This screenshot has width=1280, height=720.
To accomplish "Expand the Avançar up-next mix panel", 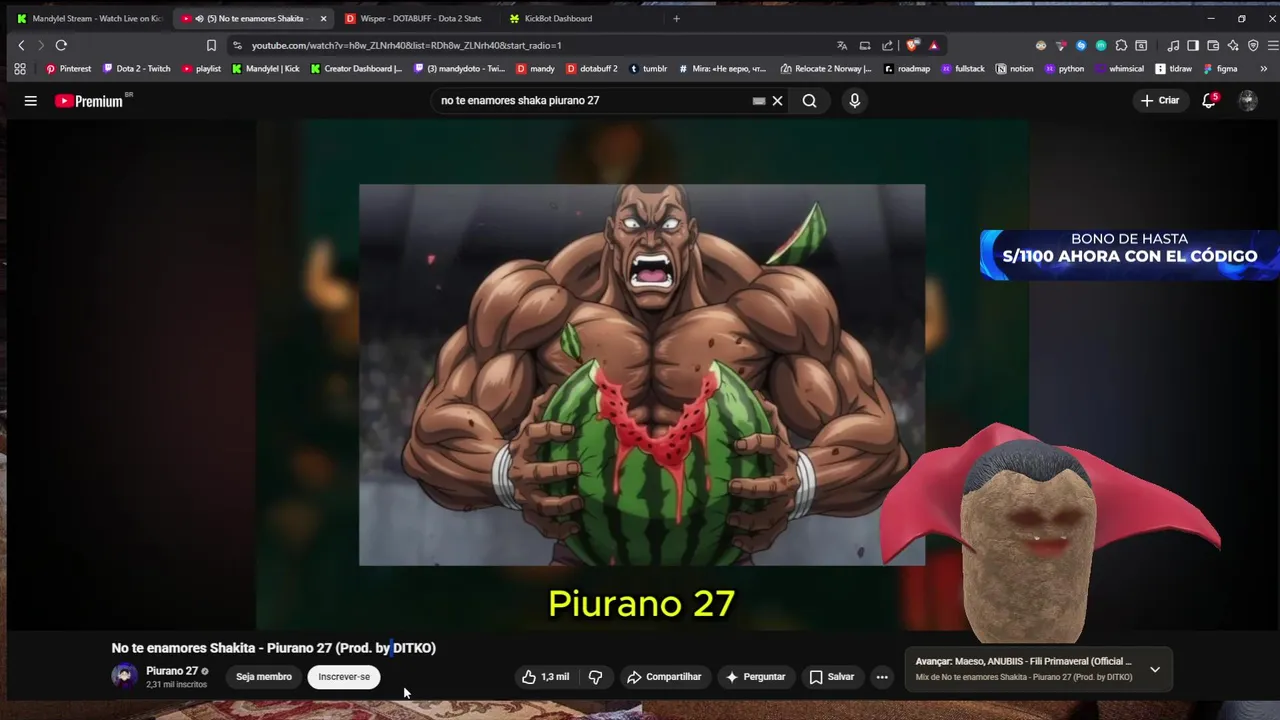I will (x=1155, y=669).
